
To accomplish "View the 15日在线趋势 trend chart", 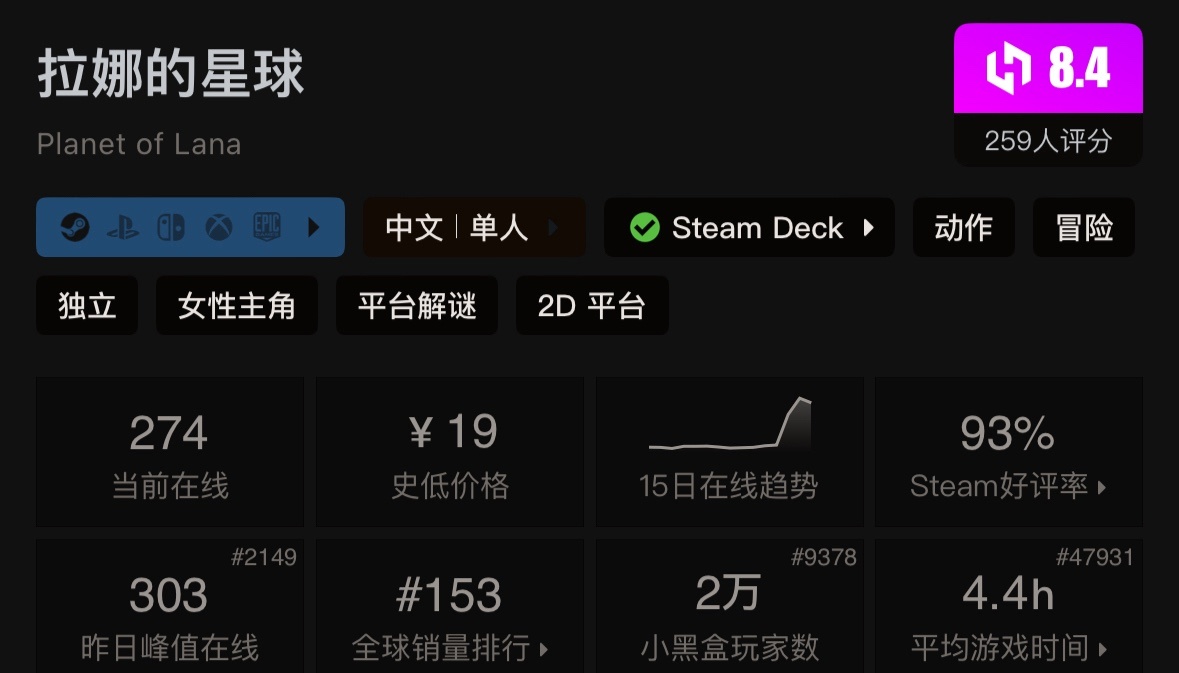I will click(x=729, y=428).
